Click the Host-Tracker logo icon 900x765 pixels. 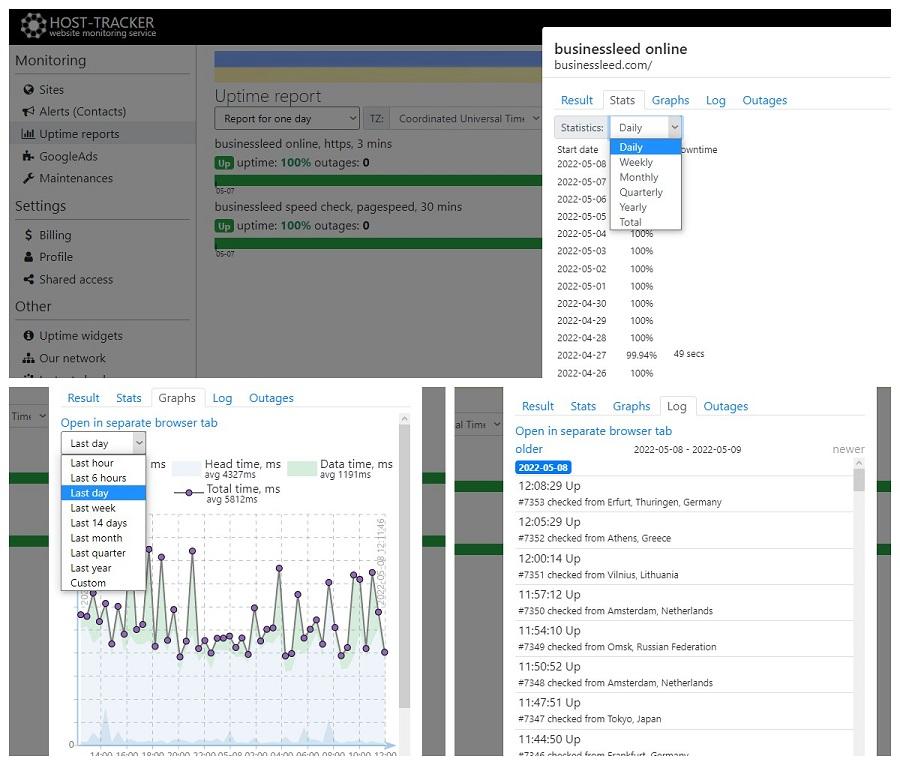(33, 25)
